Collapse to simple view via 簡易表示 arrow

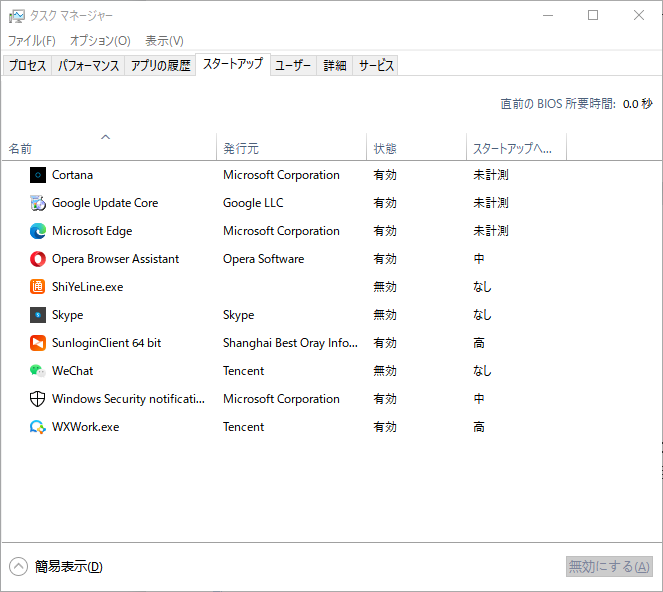pos(18,567)
